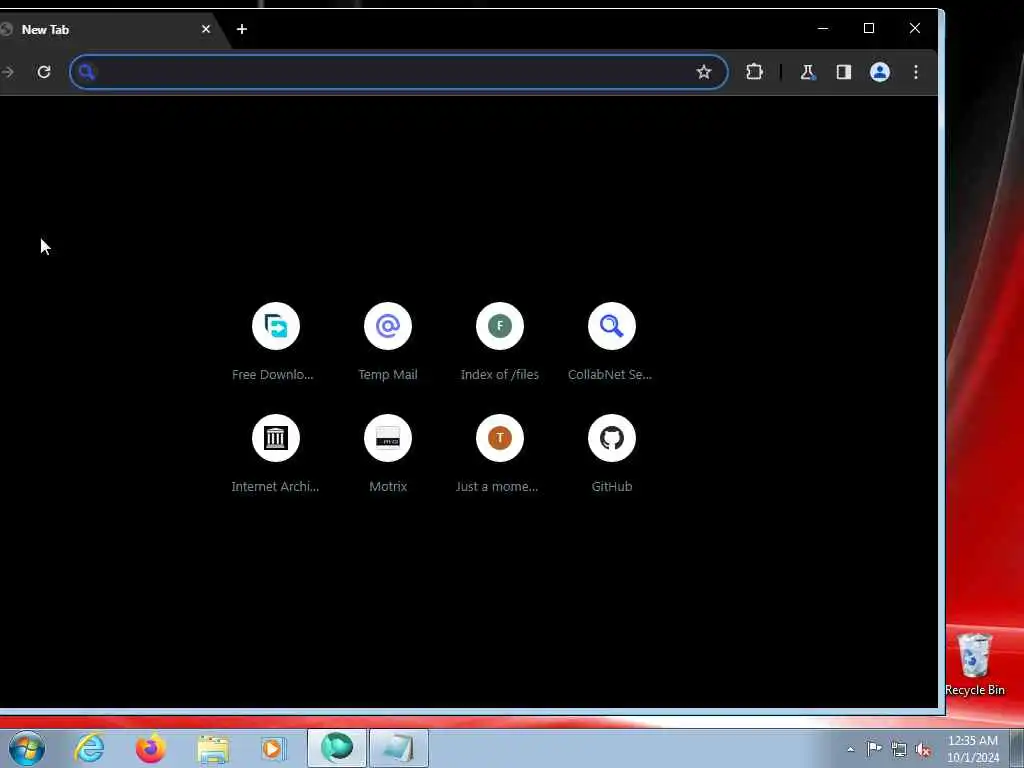Open the Action Center flag icon

(874, 748)
